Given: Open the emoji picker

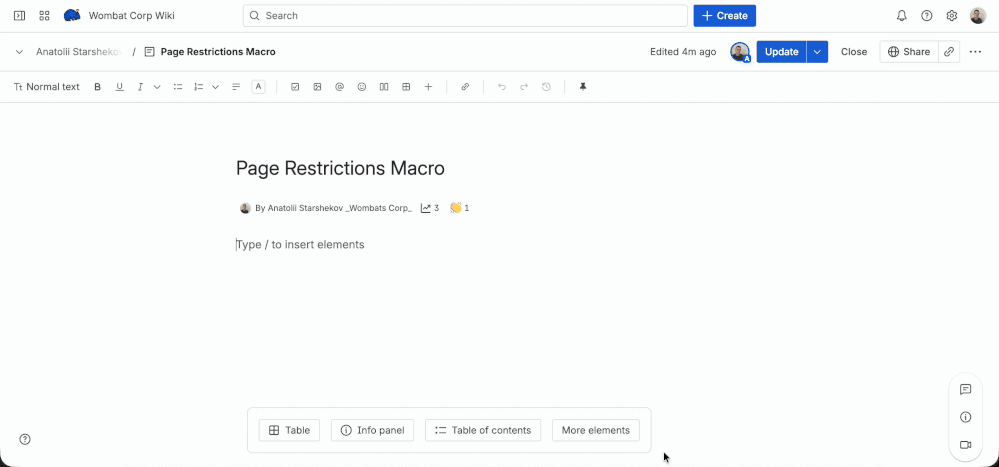Looking at the screenshot, I should click(362, 87).
